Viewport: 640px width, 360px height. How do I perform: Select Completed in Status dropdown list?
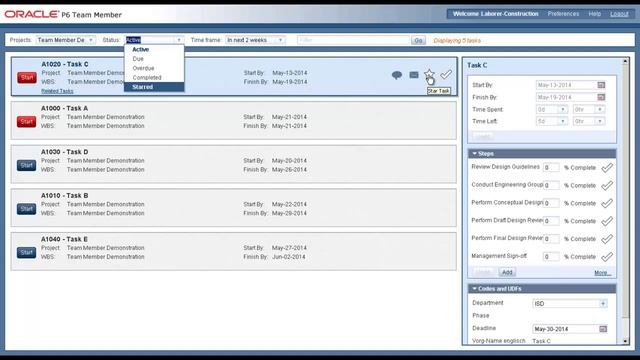(154, 78)
